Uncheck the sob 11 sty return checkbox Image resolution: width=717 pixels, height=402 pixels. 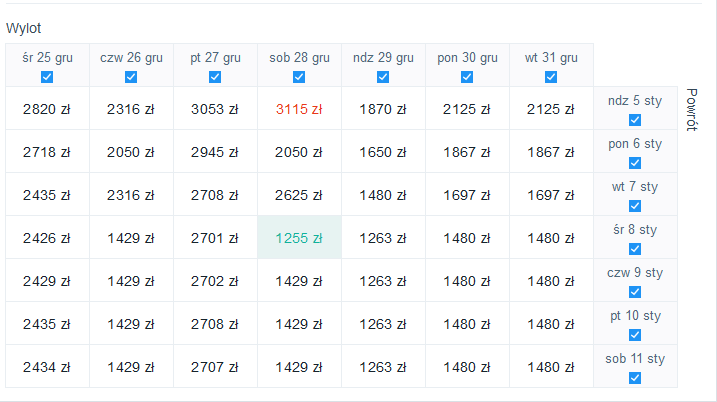[x=635, y=378]
